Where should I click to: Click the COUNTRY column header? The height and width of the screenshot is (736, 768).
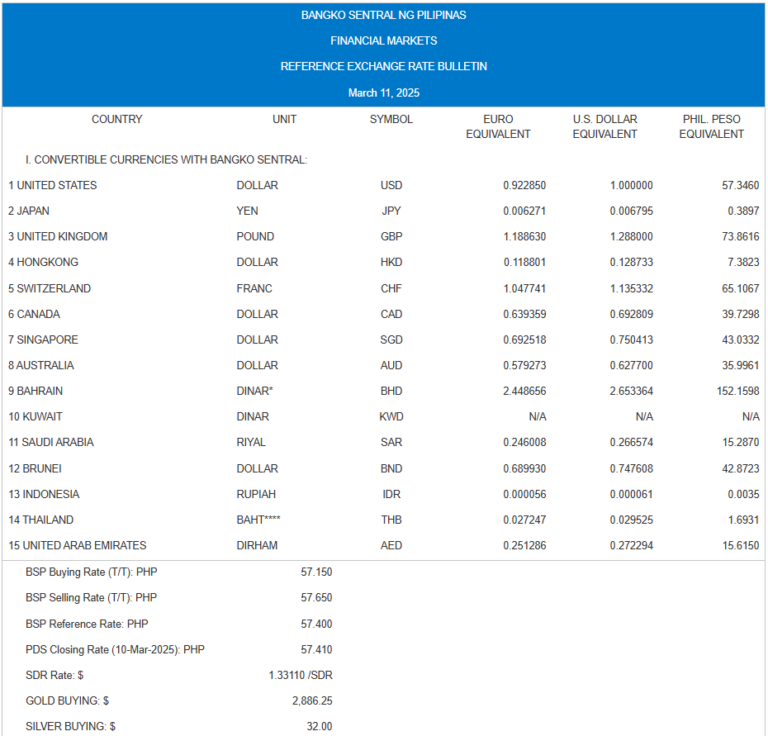tap(117, 120)
